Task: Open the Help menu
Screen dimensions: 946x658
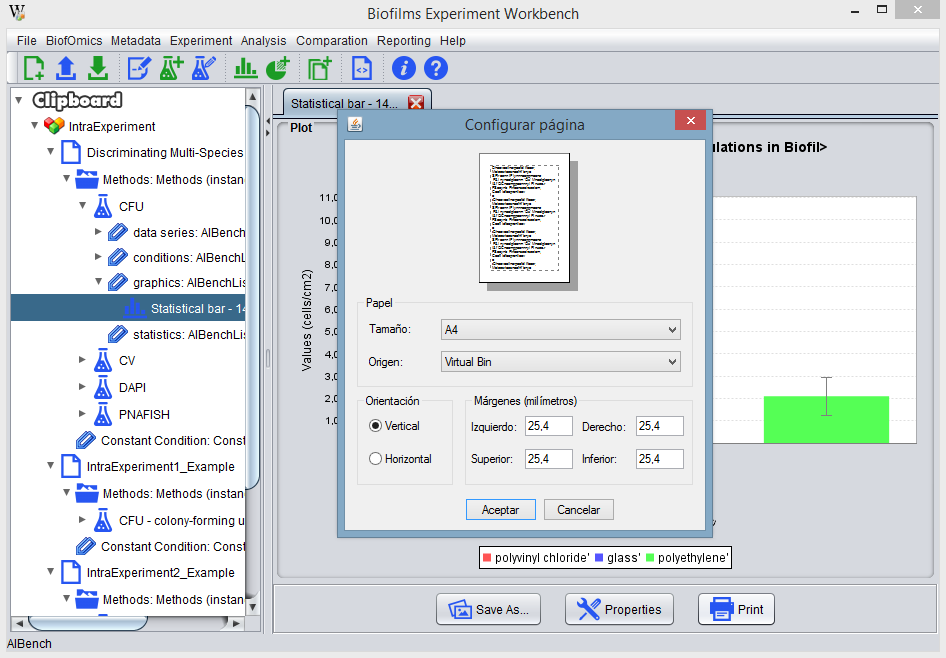Action: 452,40
